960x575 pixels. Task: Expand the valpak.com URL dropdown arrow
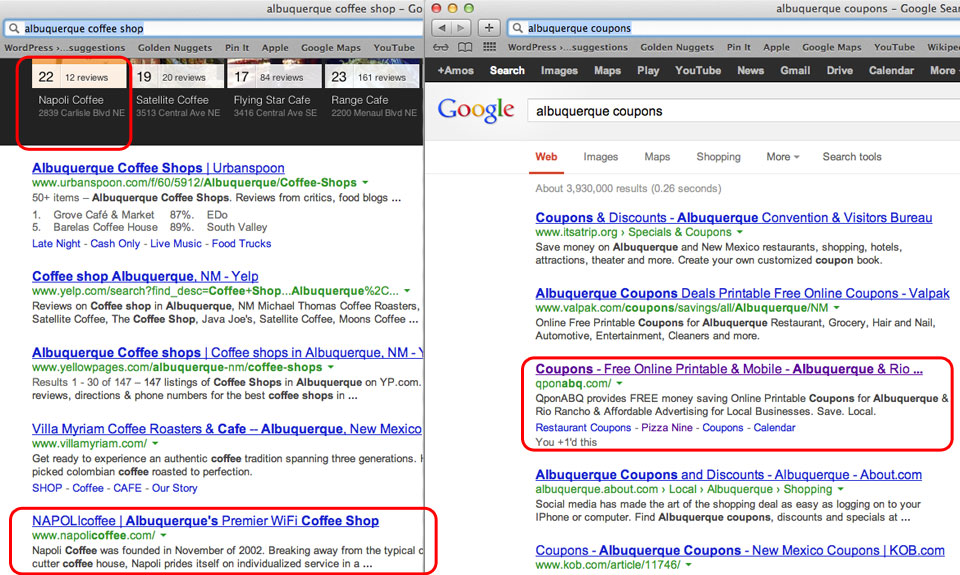pos(836,308)
